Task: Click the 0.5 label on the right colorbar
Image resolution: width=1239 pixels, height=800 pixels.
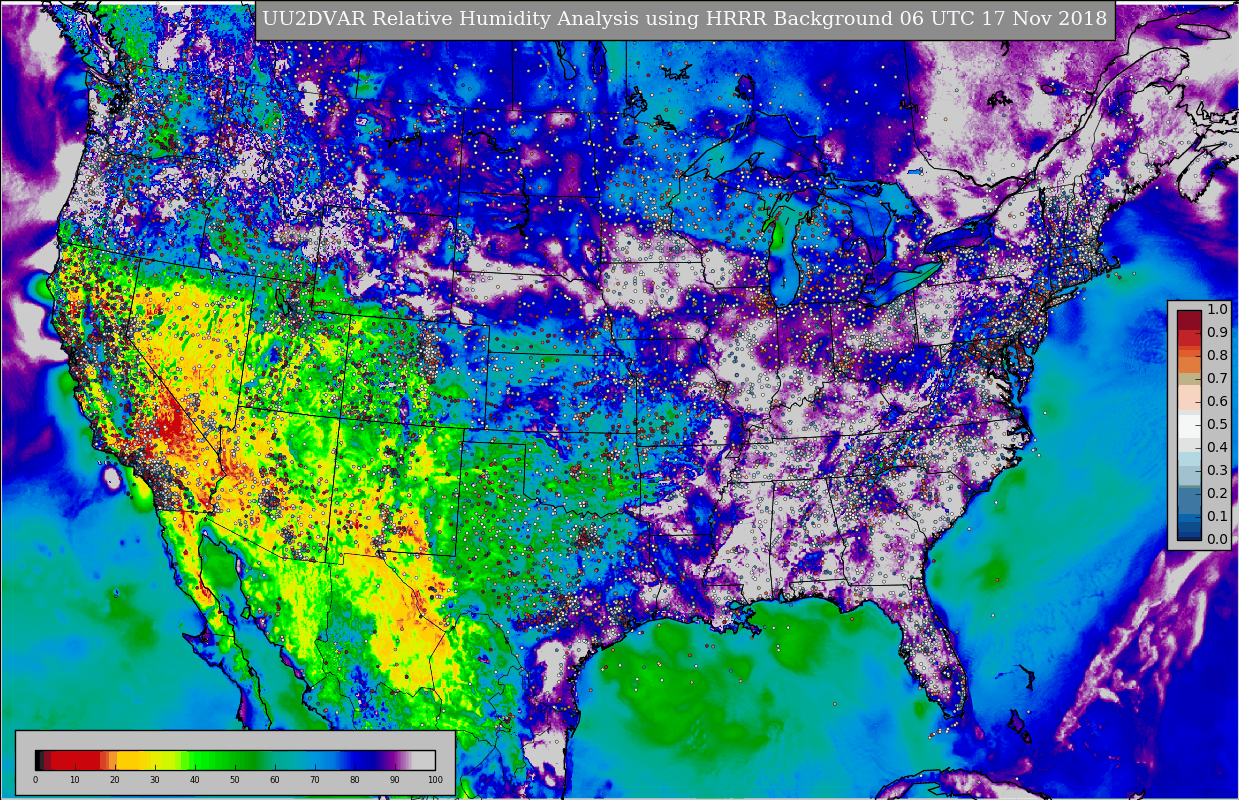Action: (1217, 424)
